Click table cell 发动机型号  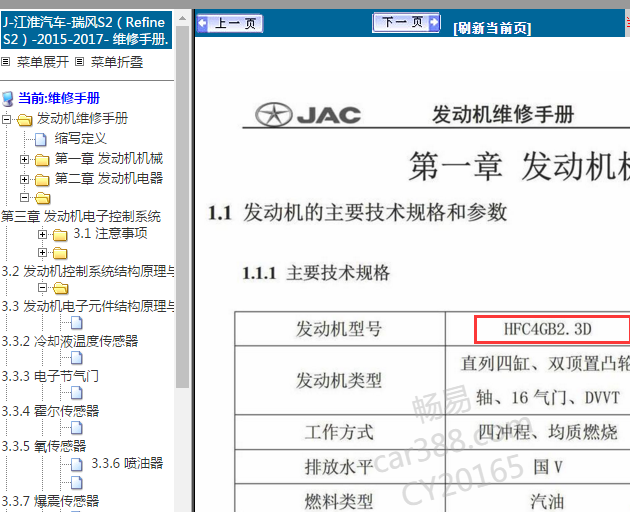click(340, 329)
